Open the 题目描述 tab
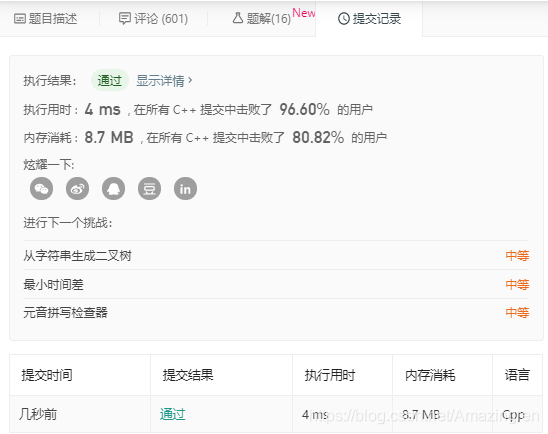Screen dimensions: 548x434 45,19
